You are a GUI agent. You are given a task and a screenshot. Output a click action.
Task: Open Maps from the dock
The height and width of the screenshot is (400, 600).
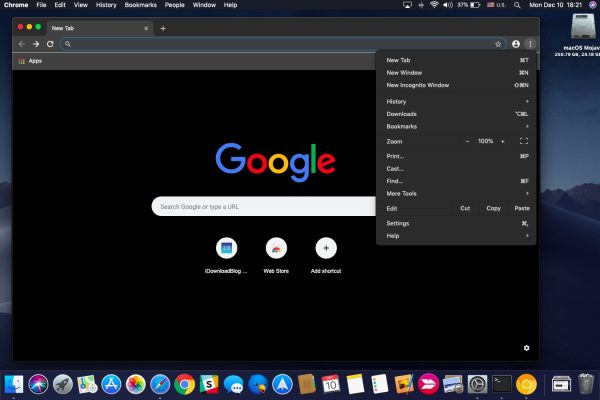(x=87, y=384)
